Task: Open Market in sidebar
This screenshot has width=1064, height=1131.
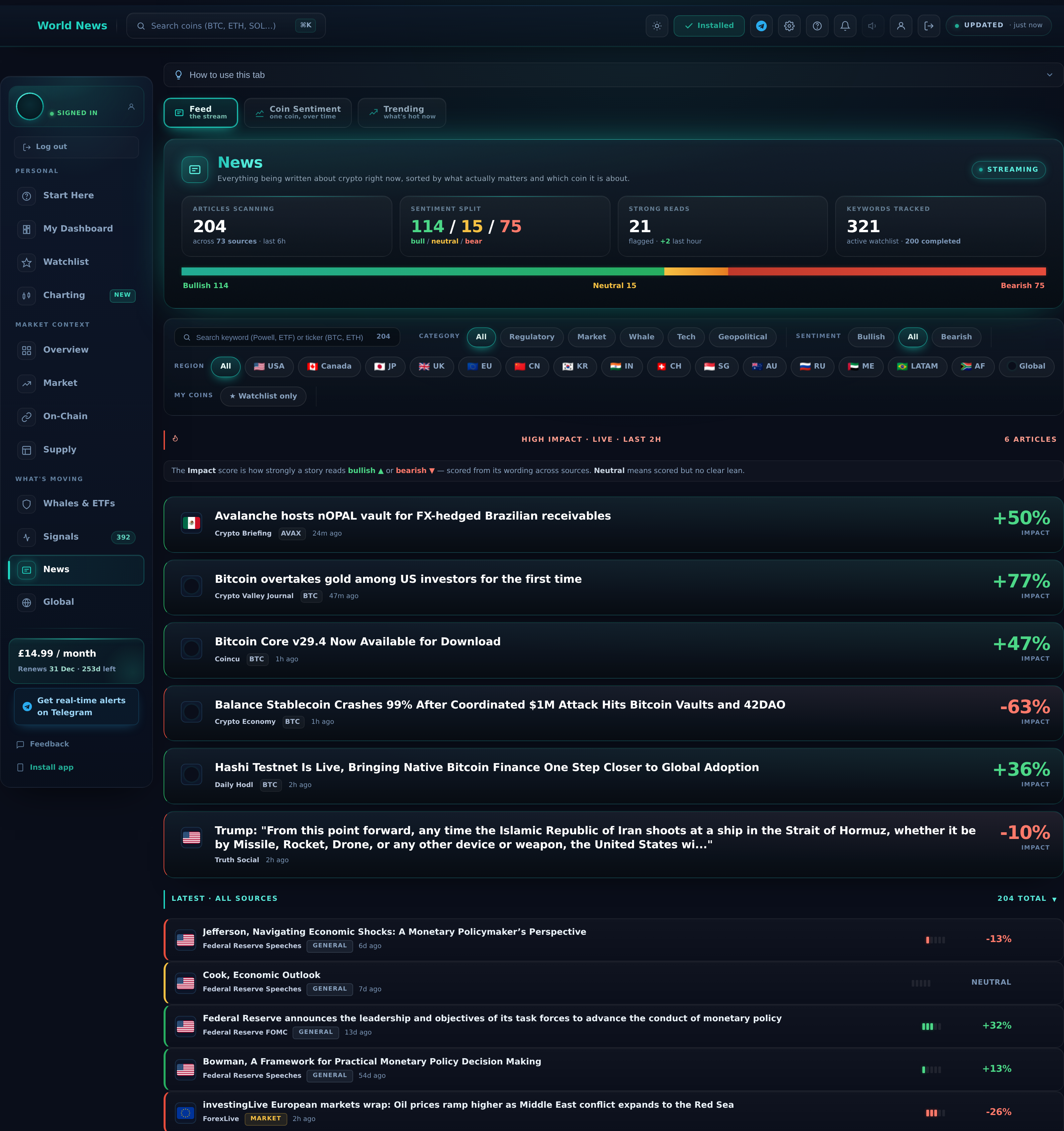Action: [76, 384]
